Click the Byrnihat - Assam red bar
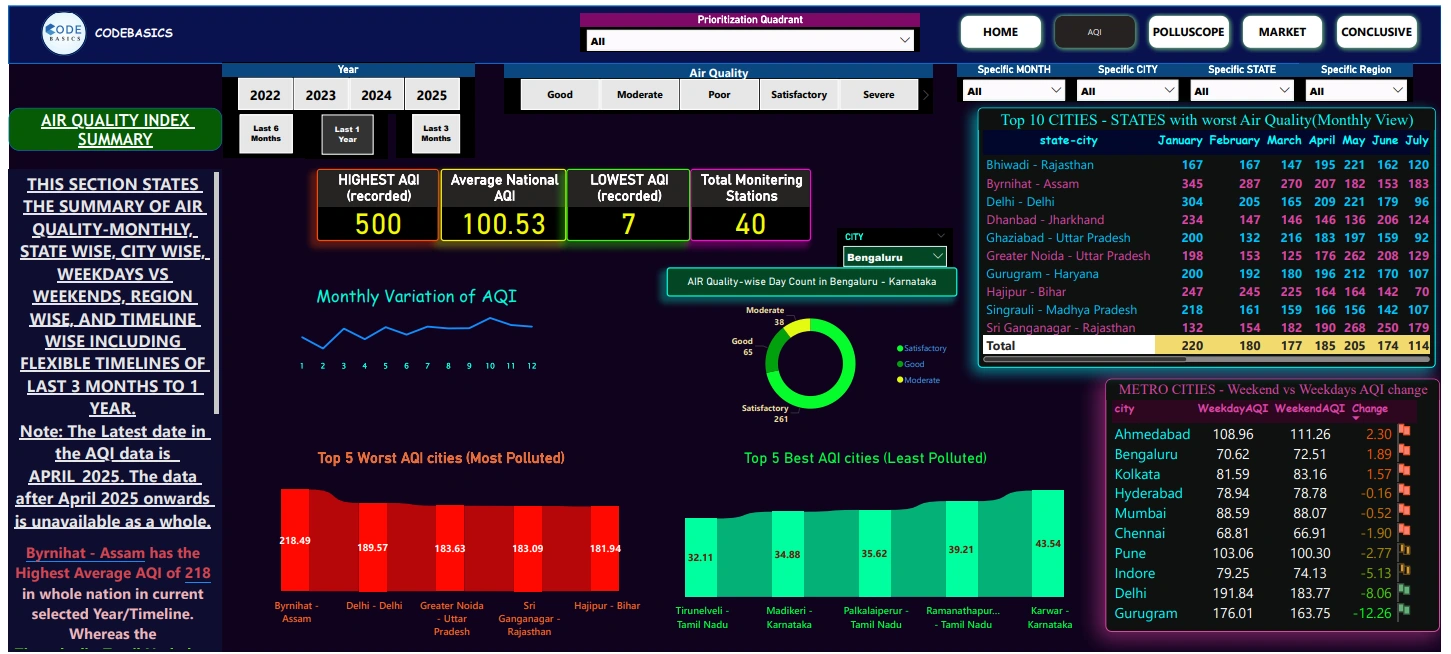 click(295, 540)
